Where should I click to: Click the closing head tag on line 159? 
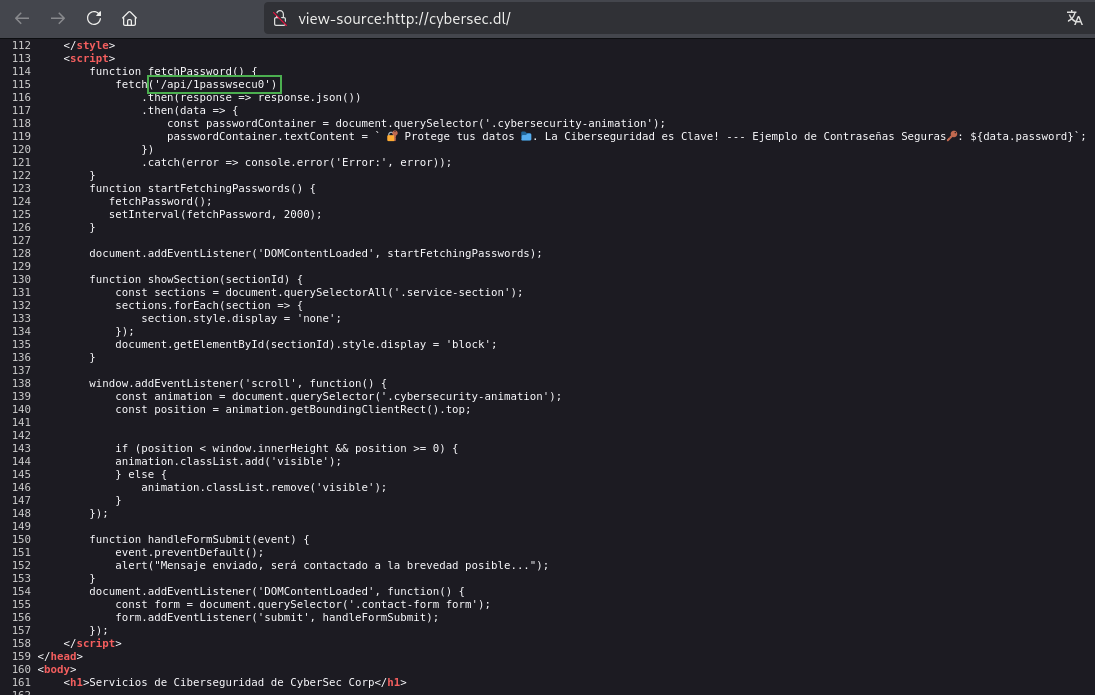60,657
